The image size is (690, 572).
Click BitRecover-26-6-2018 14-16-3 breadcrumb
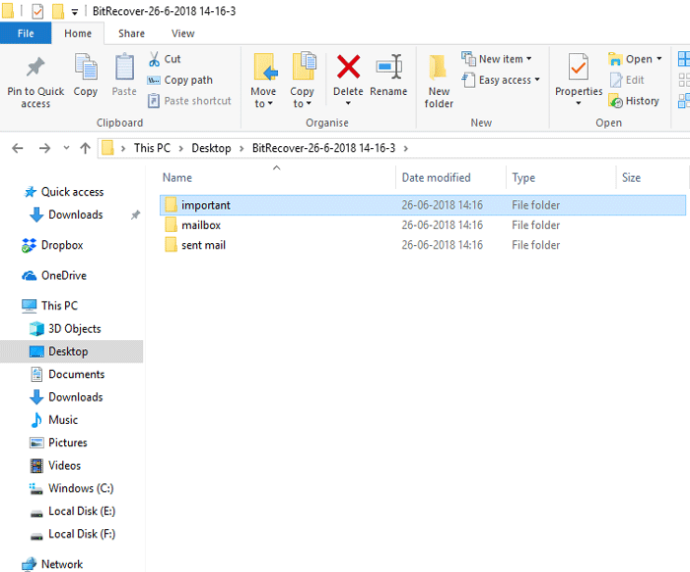coord(323,148)
